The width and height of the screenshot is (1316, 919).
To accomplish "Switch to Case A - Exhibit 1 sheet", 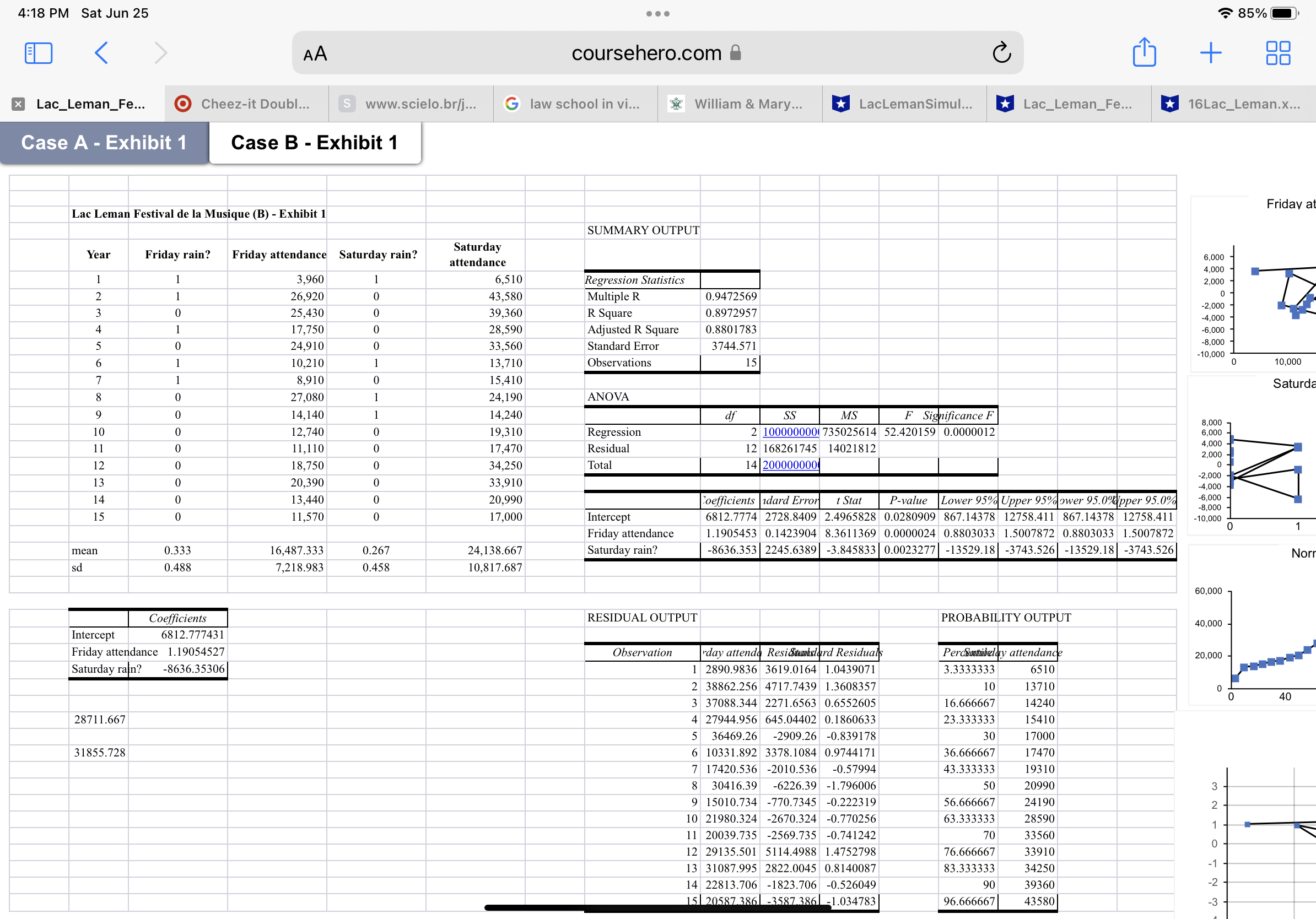I will point(104,143).
